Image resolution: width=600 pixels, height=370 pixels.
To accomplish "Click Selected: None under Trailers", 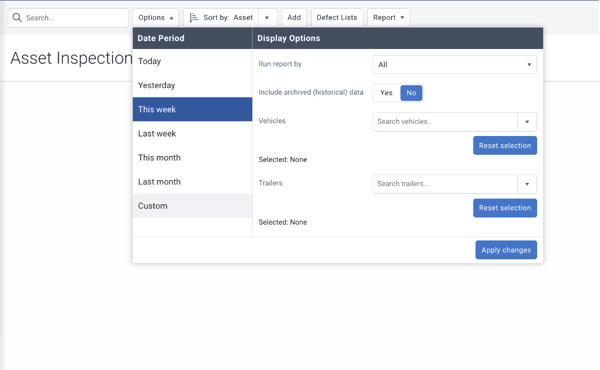I will [x=282, y=222].
